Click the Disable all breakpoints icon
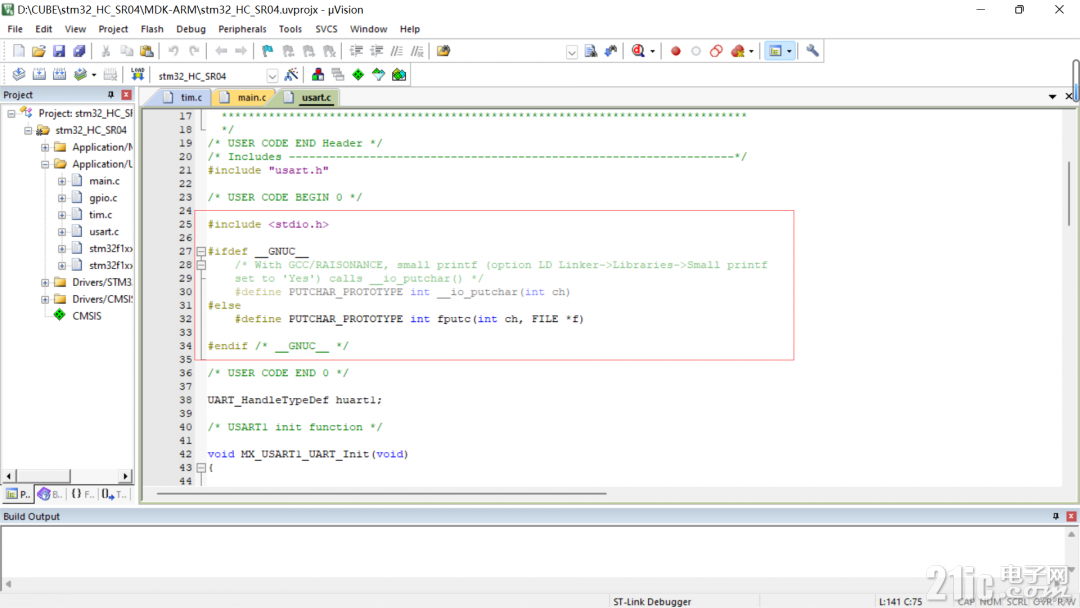Screen dimensions: 1080x608 (x=716, y=51)
